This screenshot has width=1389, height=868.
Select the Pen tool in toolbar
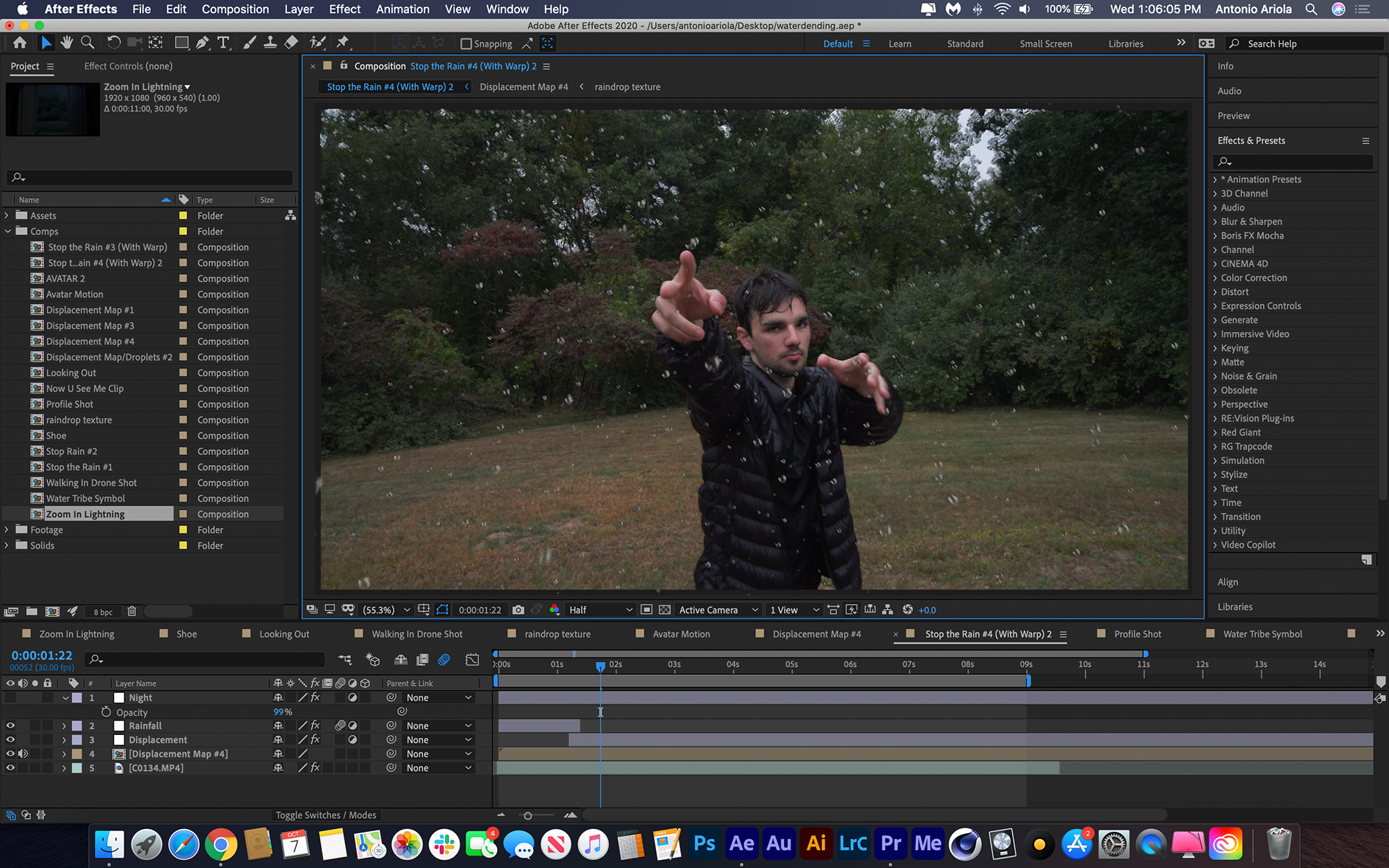203,43
